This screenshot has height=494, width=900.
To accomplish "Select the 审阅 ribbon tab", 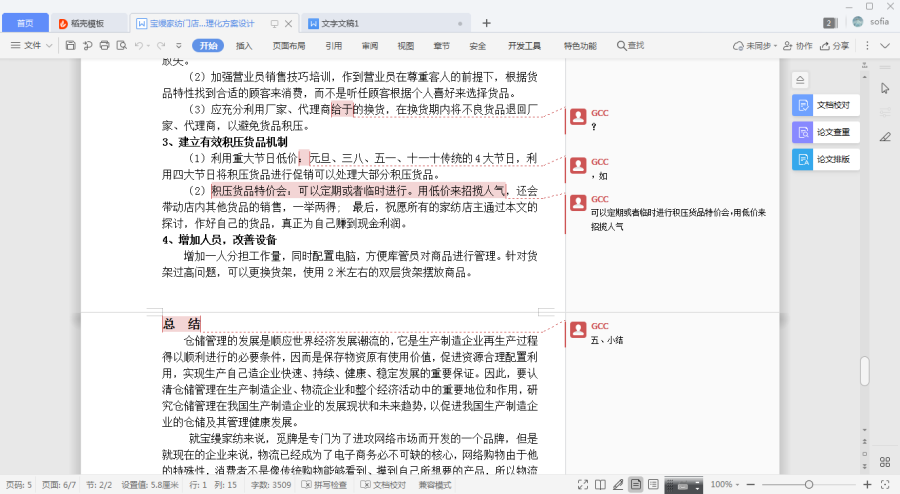I will [x=370, y=45].
